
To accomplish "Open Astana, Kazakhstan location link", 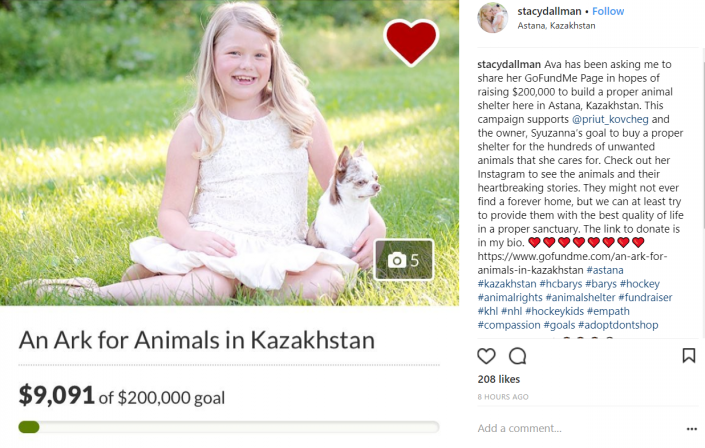I will pyautogui.click(x=557, y=26).
